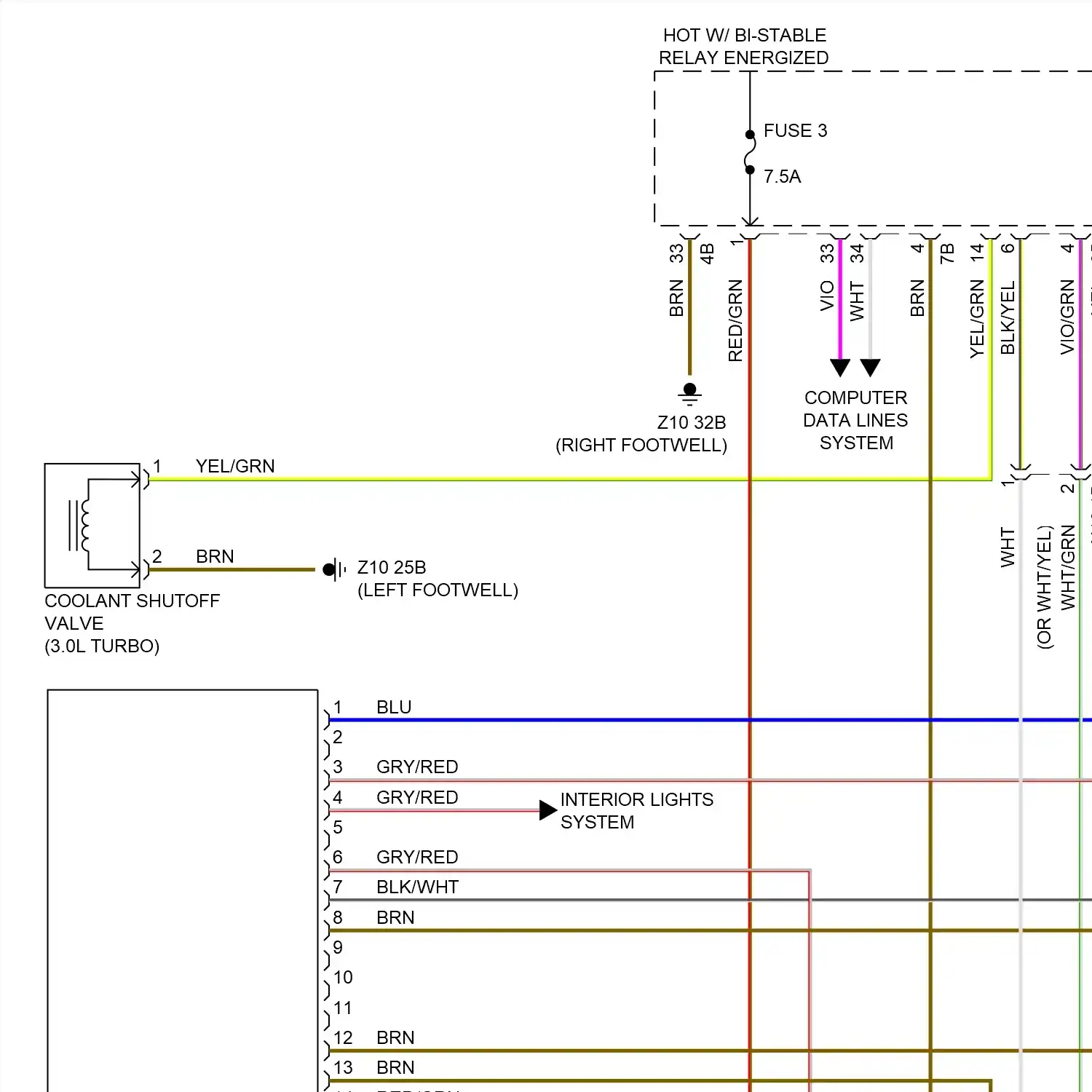Click the (3.0L TURBO) caption

(x=102, y=646)
